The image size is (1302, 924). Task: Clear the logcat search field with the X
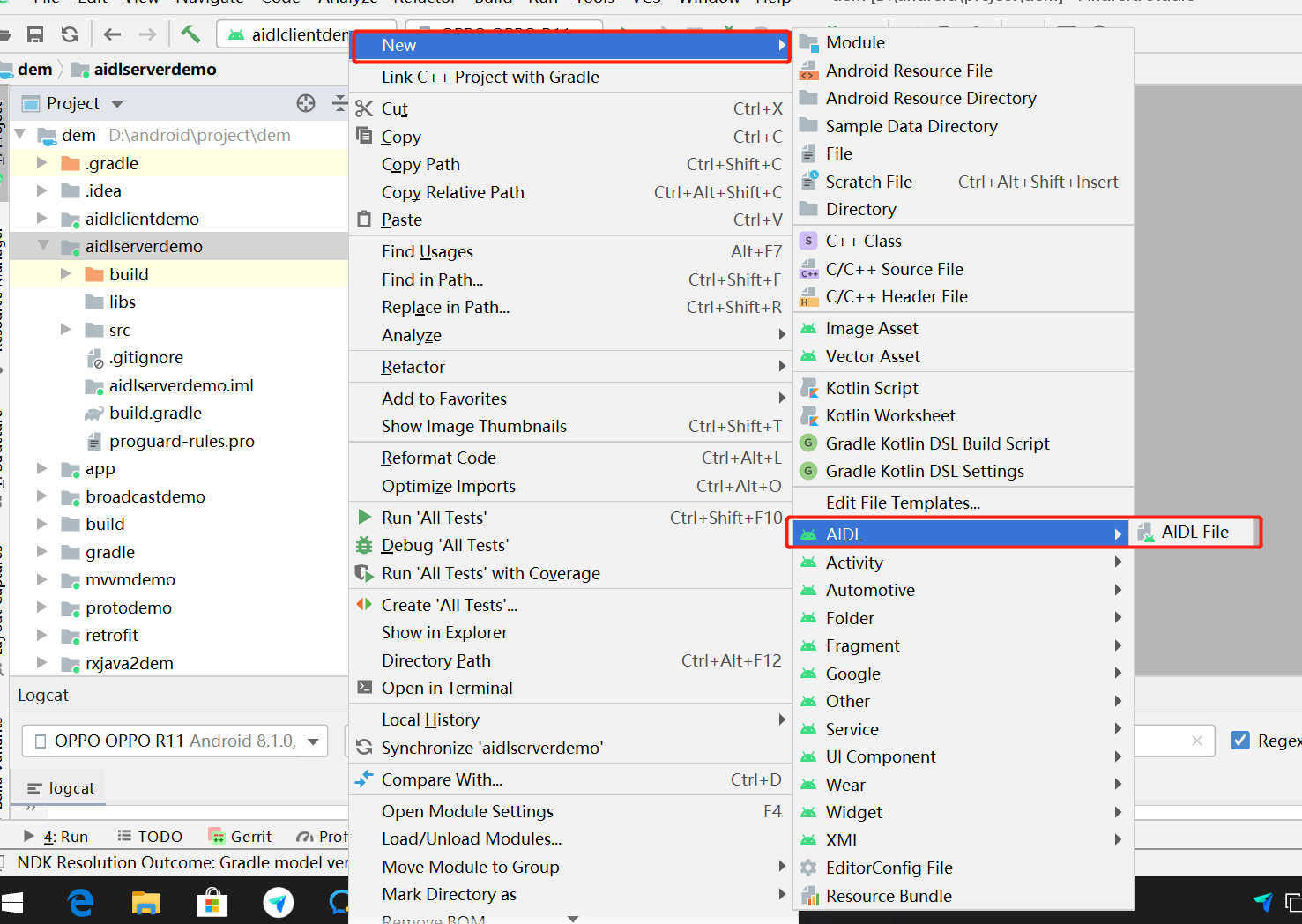1197,741
